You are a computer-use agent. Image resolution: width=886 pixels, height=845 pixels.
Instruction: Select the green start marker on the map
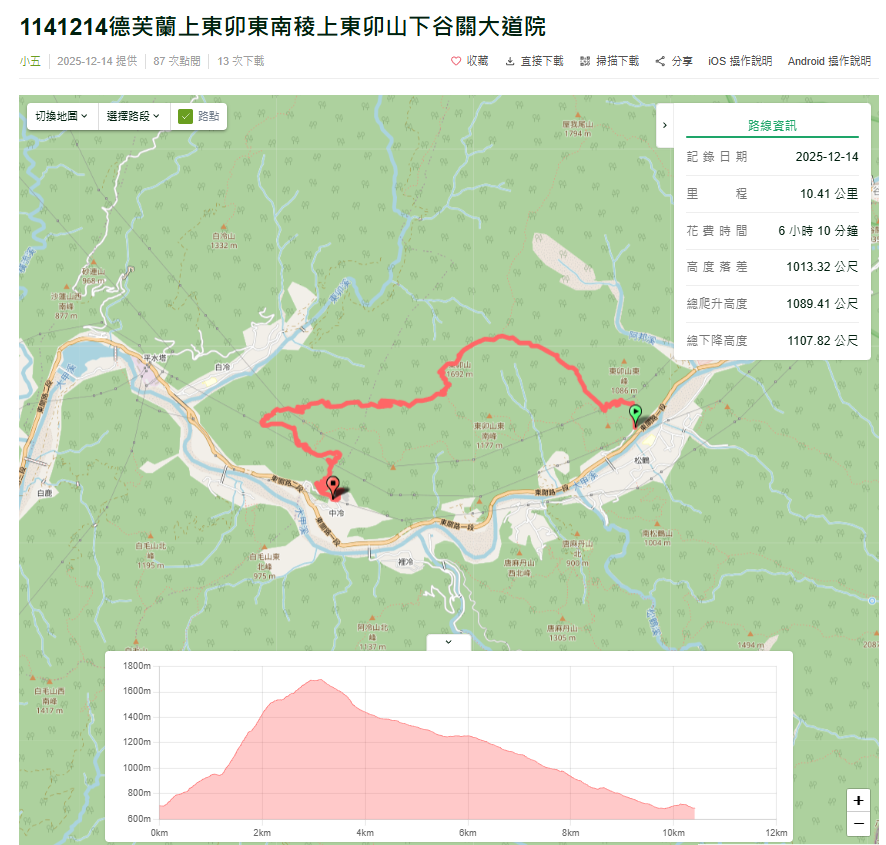637,413
